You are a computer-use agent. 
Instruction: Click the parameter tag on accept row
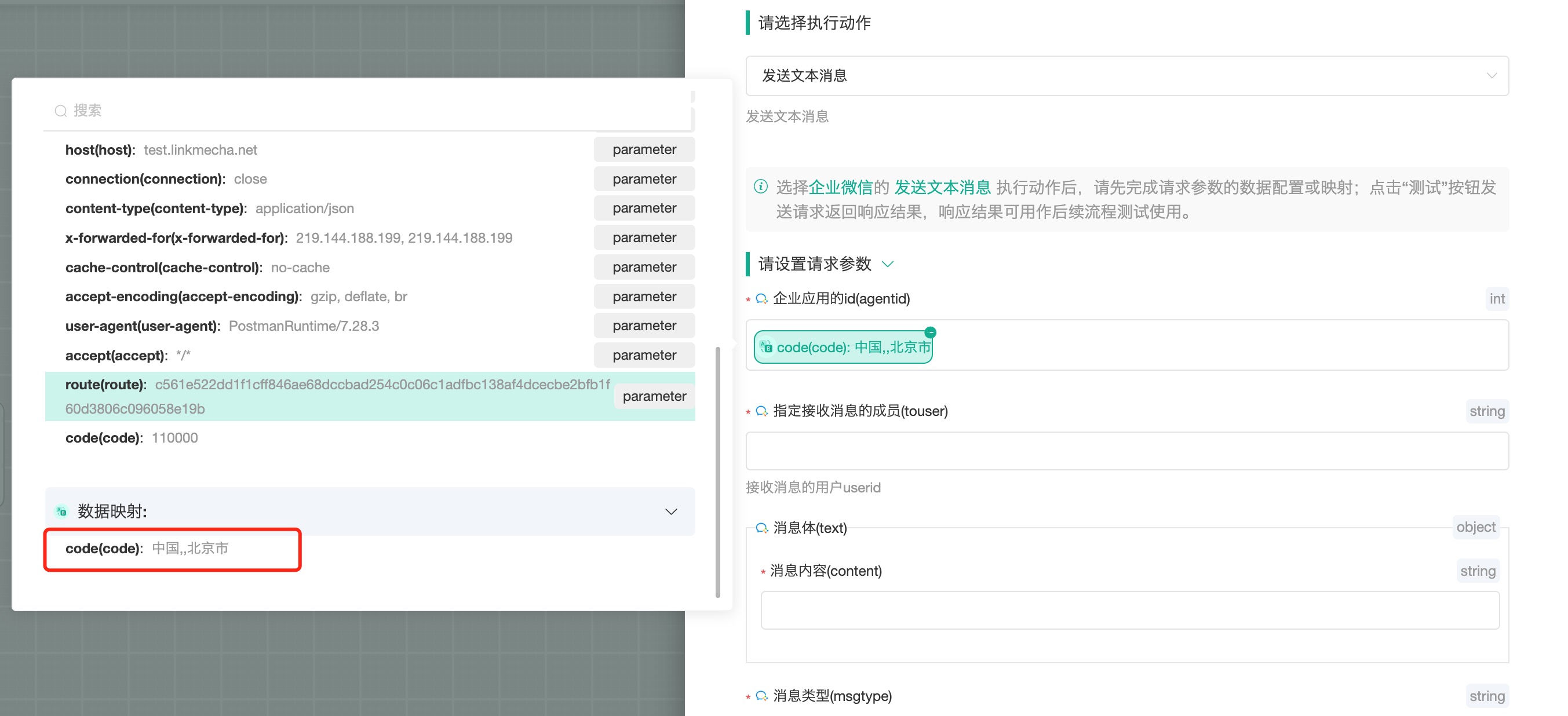click(x=644, y=355)
